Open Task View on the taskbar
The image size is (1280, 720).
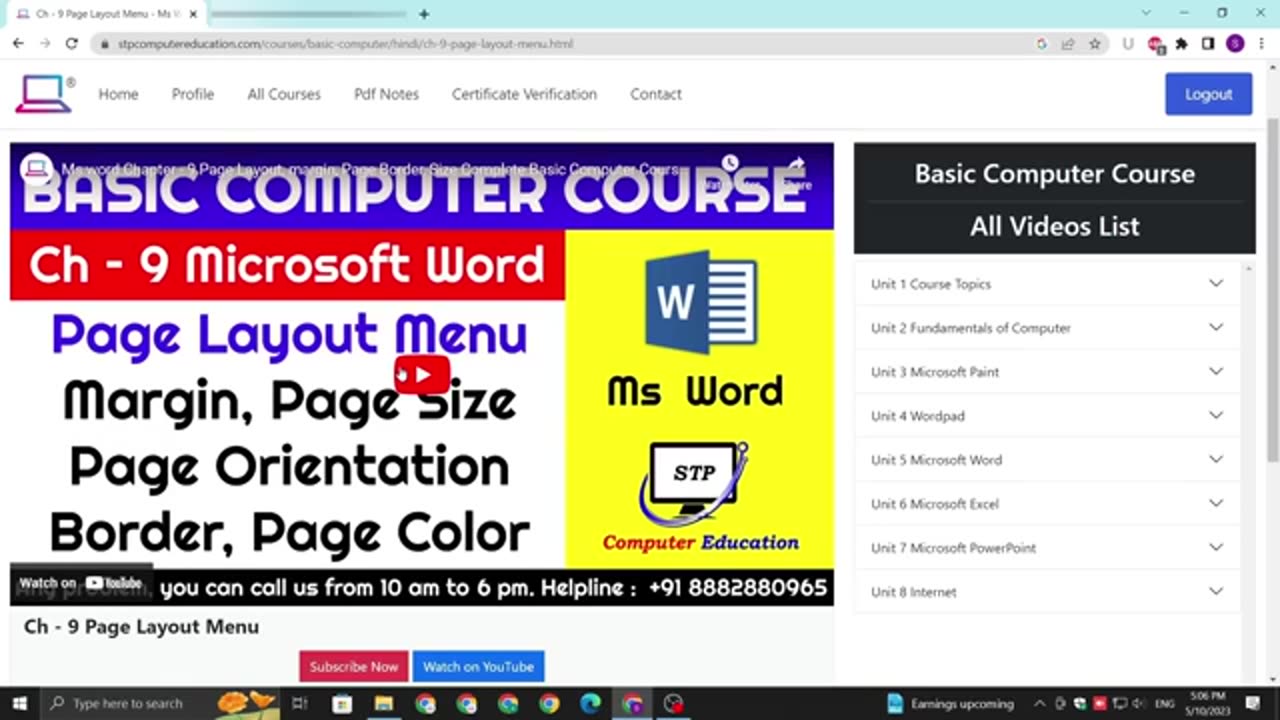(299, 703)
